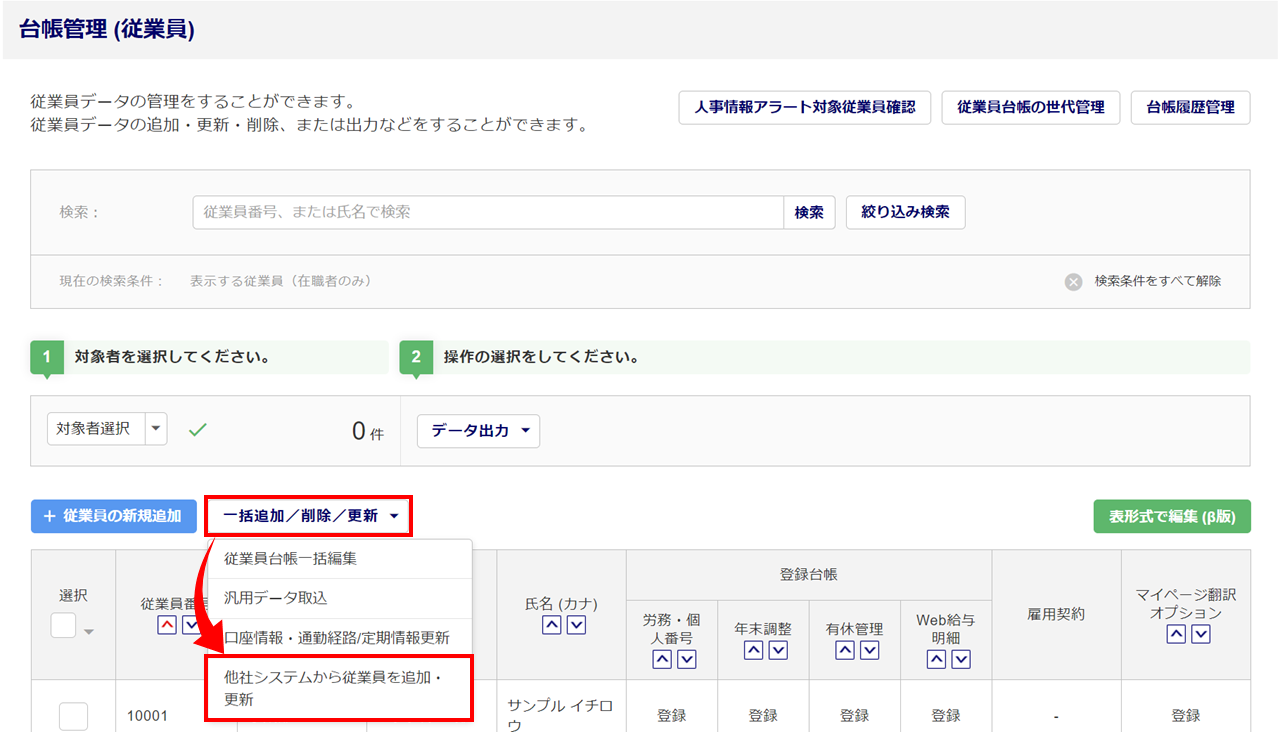Click the 従業員の新規追加 button

click(112, 516)
